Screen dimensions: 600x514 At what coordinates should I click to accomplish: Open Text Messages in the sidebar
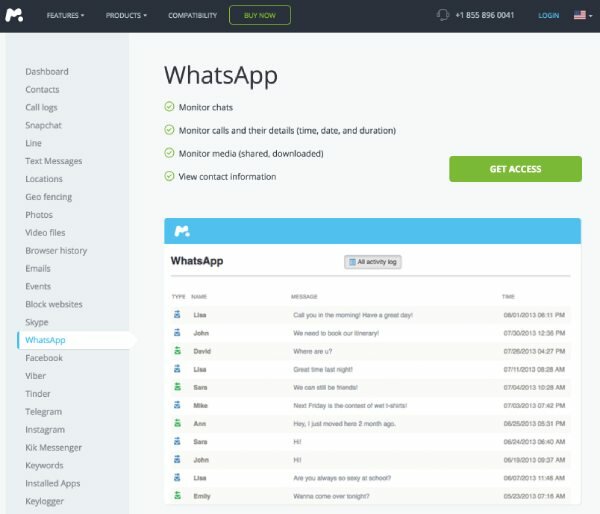[54, 161]
